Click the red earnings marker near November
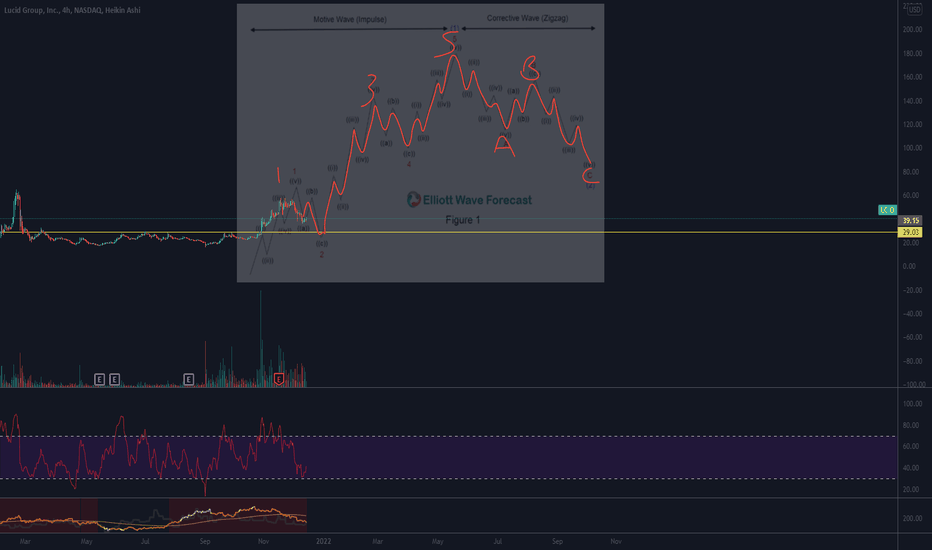Image resolution: width=932 pixels, height=550 pixels. coord(279,379)
